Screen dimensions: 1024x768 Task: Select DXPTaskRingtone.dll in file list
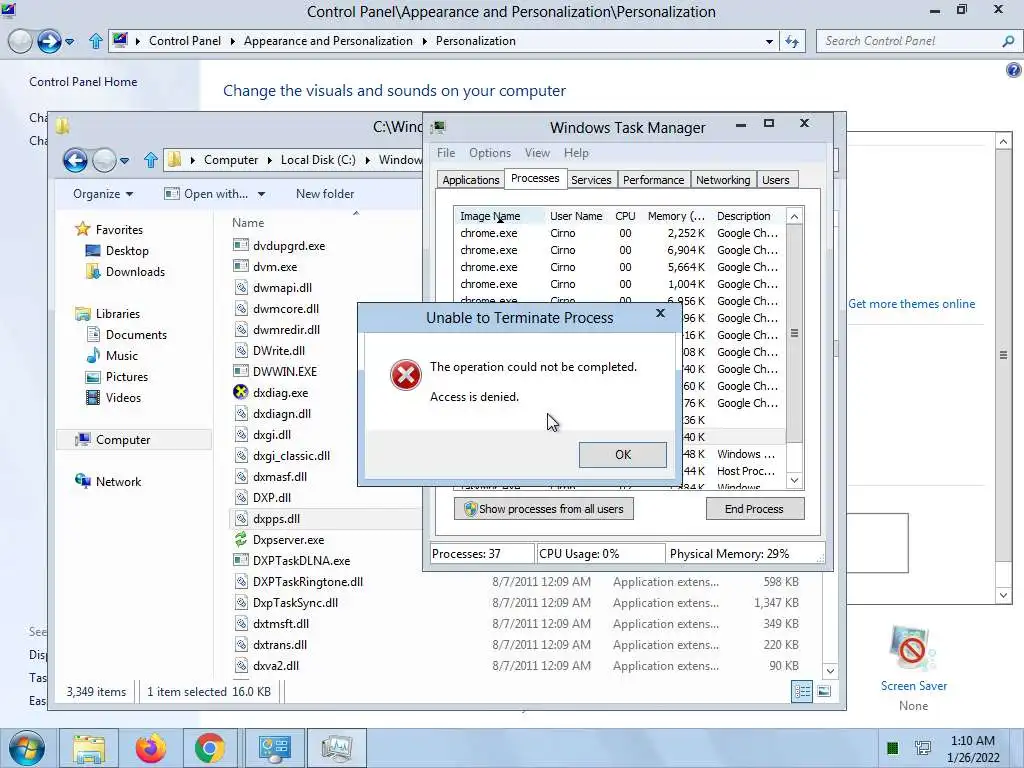308,582
